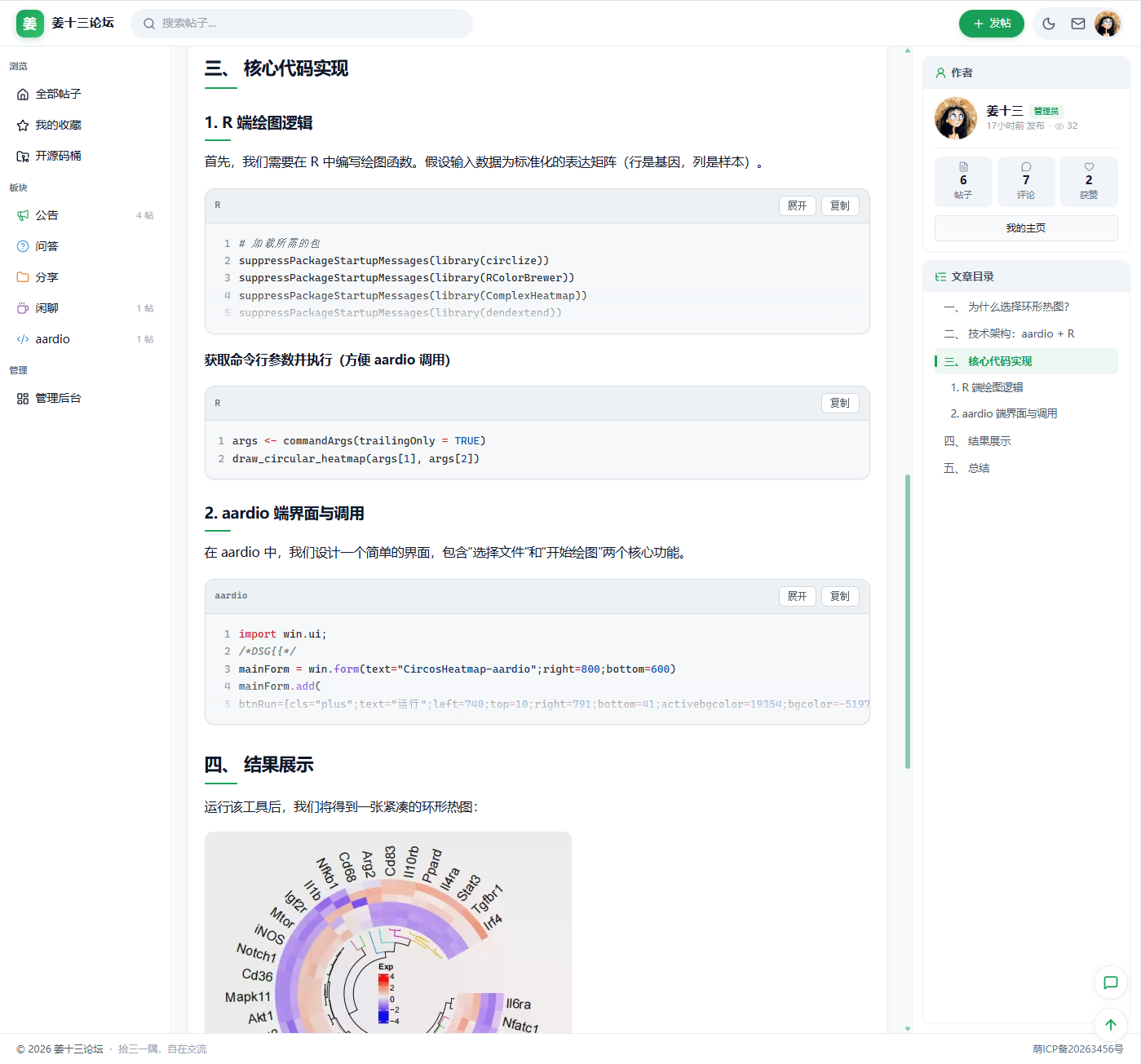Click the 管理后台 grid icon
Image resolution: width=1141 pixels, height=1064 pixels.
point(23,398)
